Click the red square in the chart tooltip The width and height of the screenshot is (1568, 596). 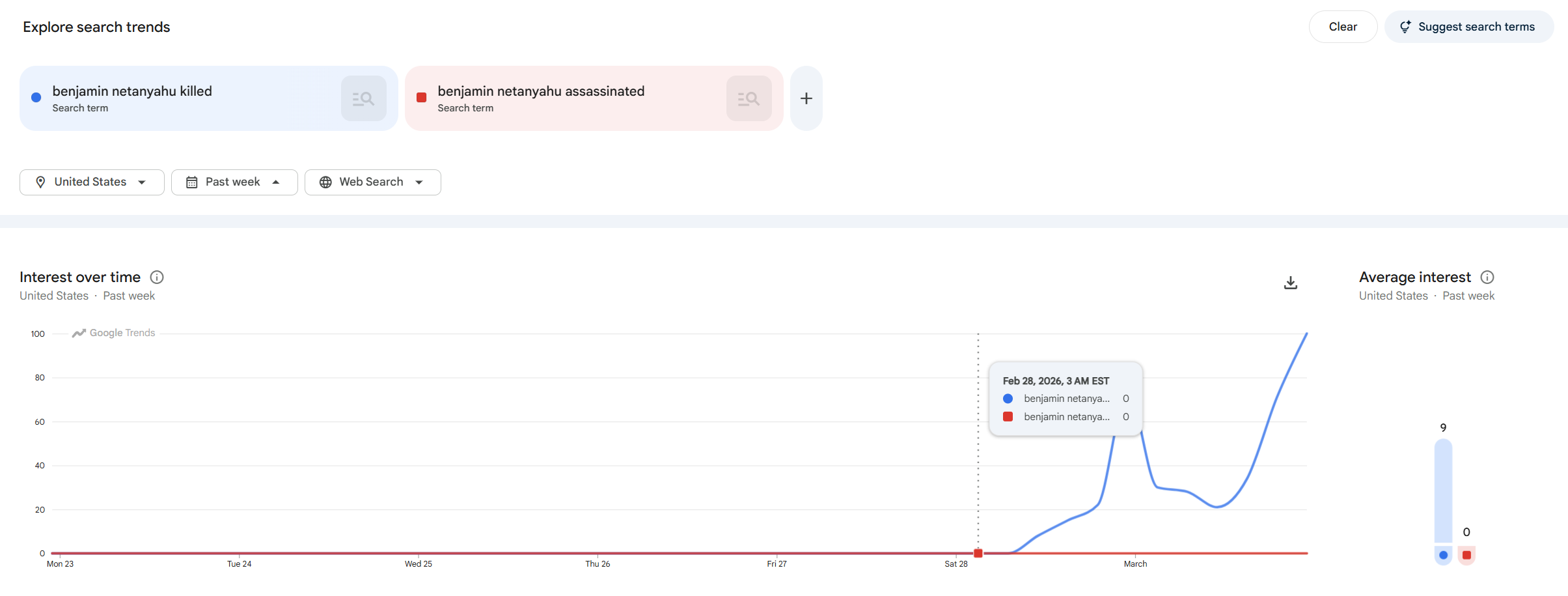click(x=1008, y=417)
